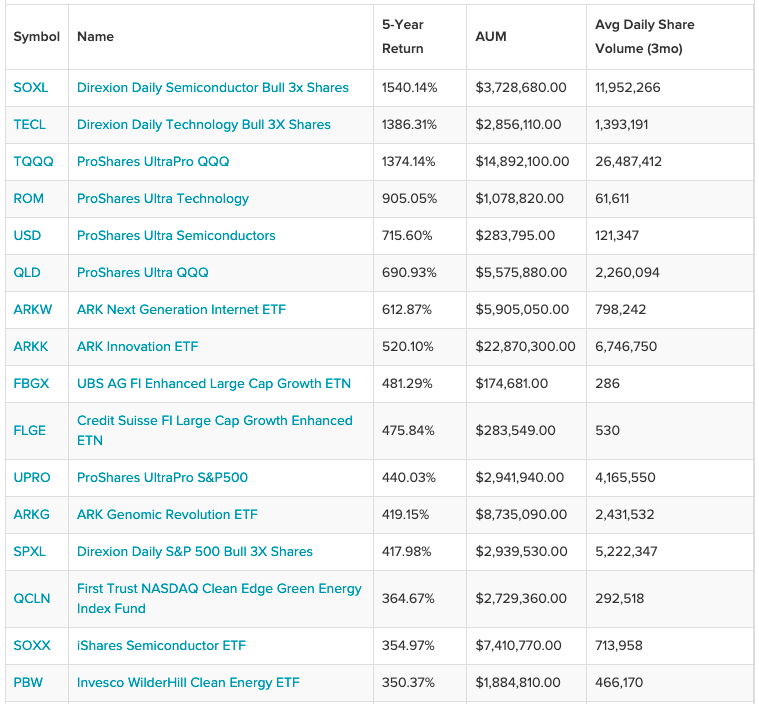The height and width of the screenshot is (704, 759).
Task: Open iShares Semiconductor ETF link
Action: point(161,645)
